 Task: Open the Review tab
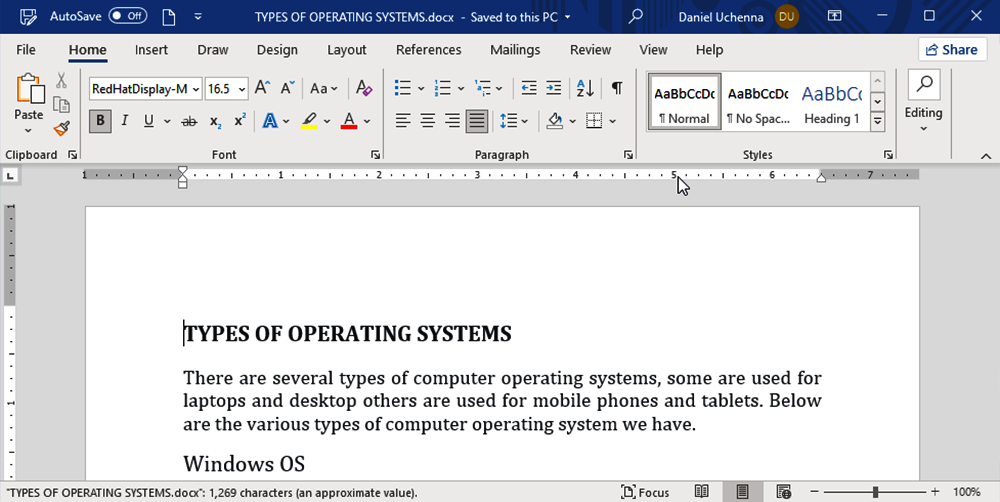point(591,50)
